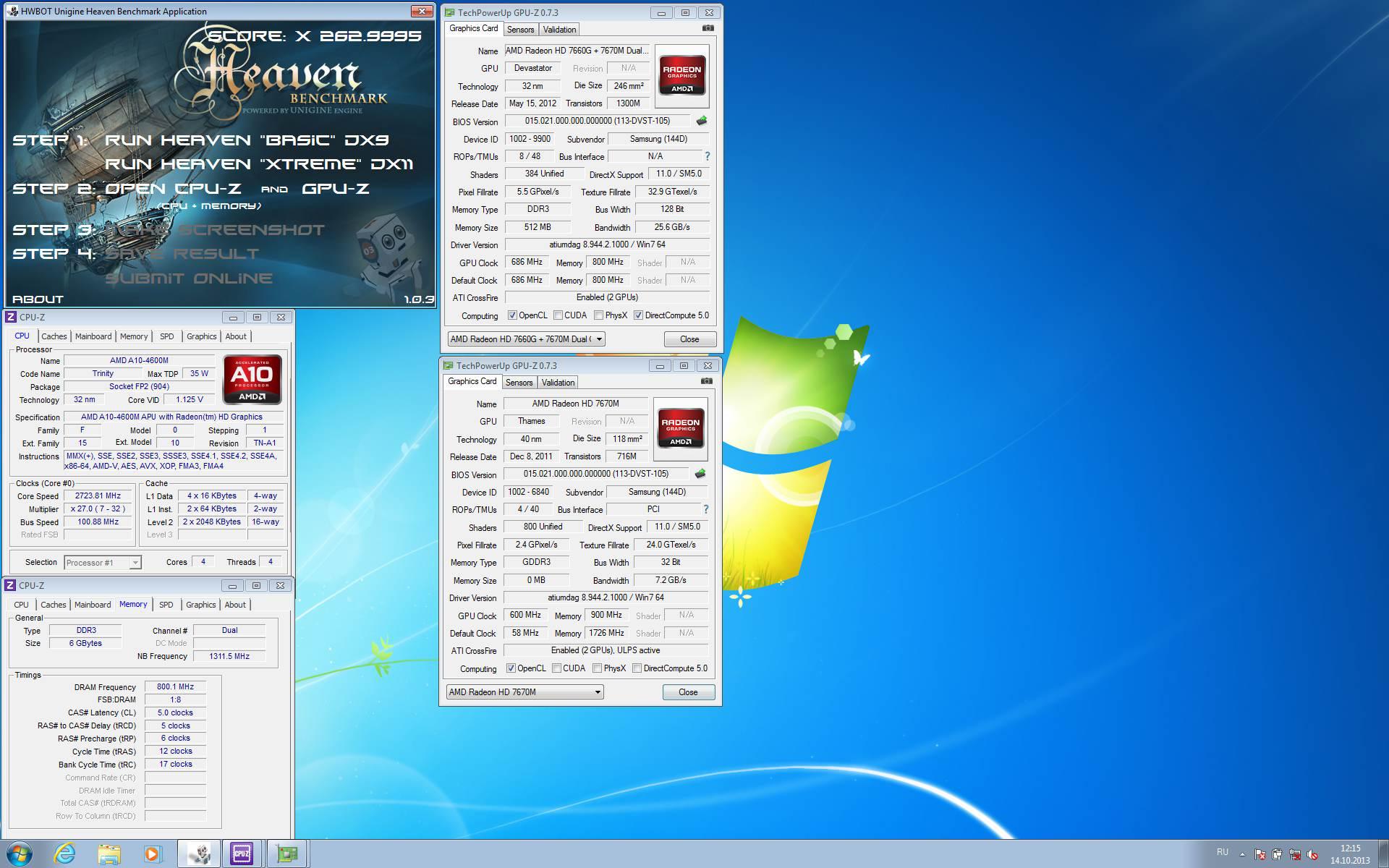Switch to Graphics tab in upper CPU-Z
The height and width of the screenshot is (868, 1389).
point(201,336)
